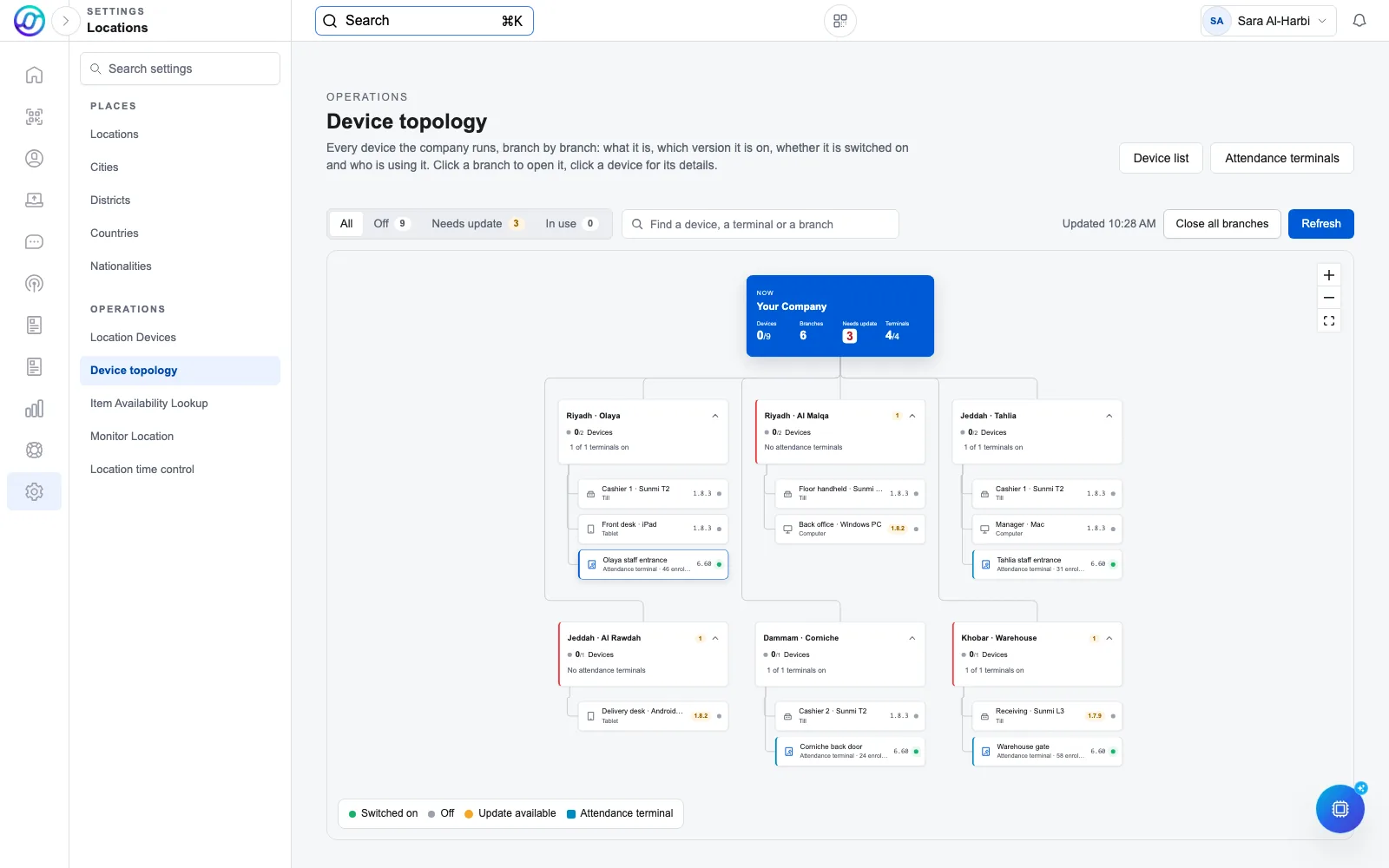Filter devices by Off
1389x868 pixels.
click(391, 224)
